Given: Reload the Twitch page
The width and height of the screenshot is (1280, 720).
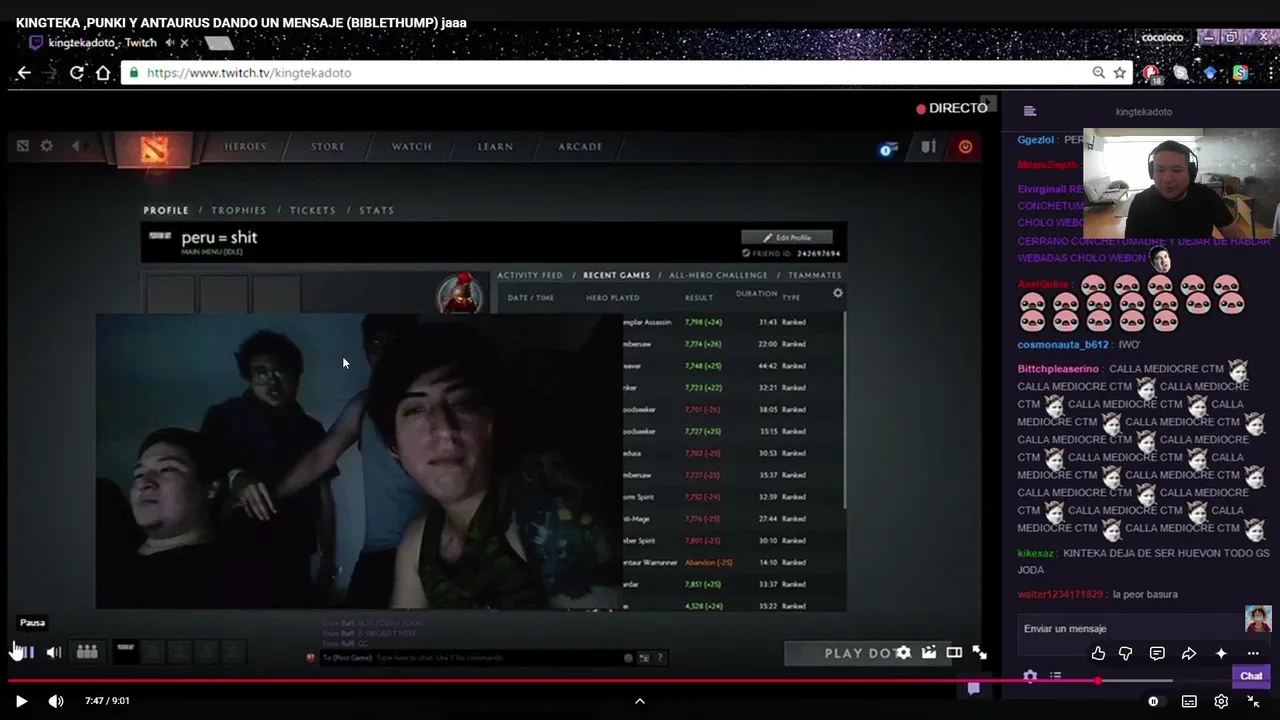Looking at the screenshot, I should (x=76, y=73).
